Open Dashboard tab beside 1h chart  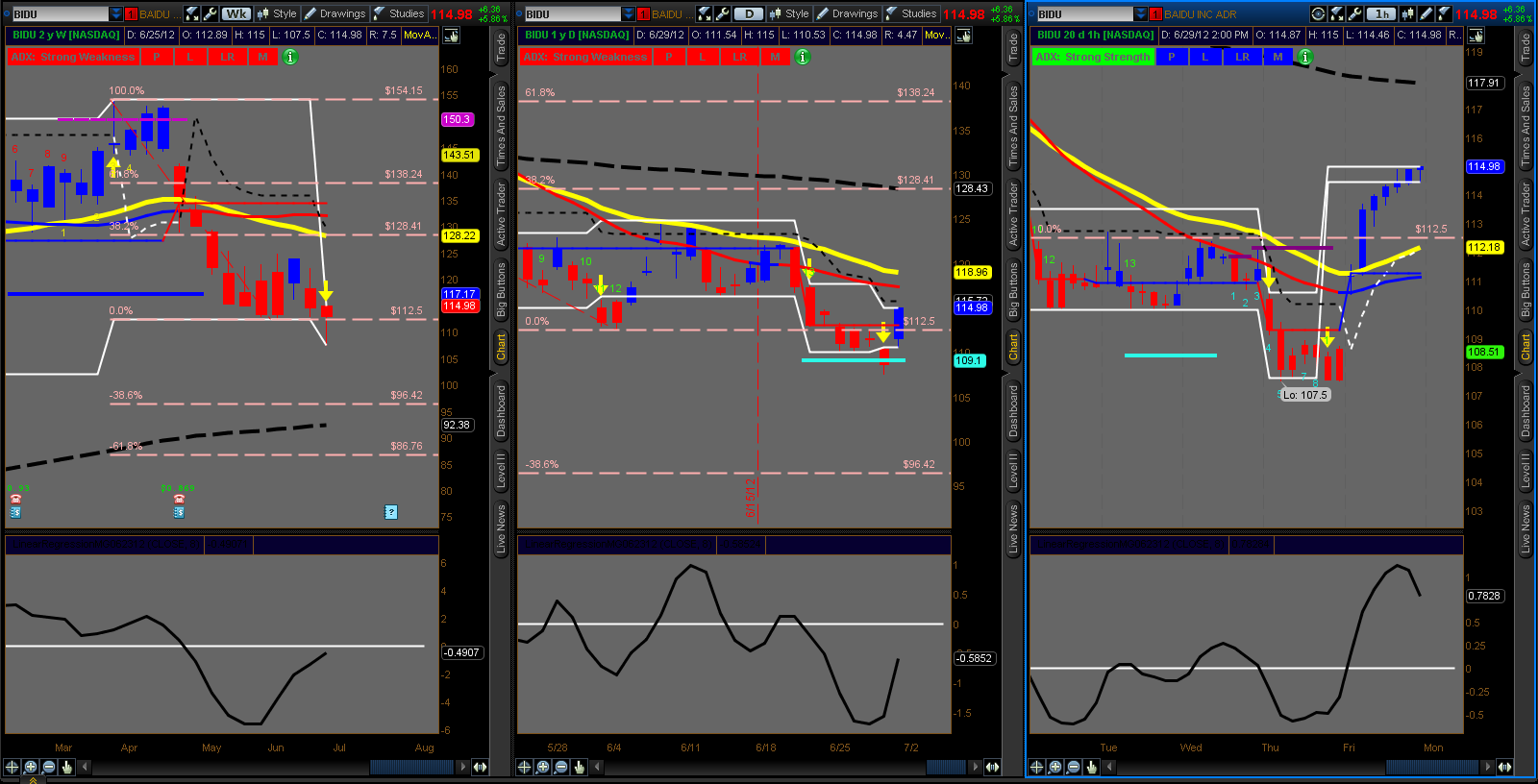click(1526, 410)
